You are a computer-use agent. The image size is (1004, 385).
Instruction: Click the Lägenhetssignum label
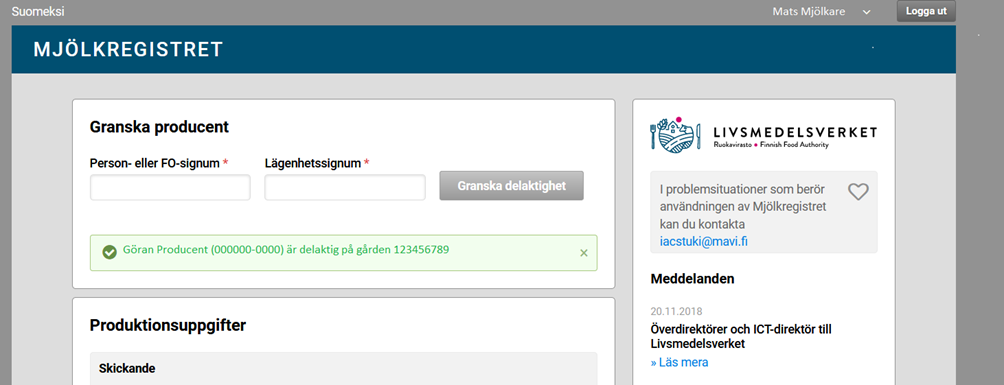317,163
